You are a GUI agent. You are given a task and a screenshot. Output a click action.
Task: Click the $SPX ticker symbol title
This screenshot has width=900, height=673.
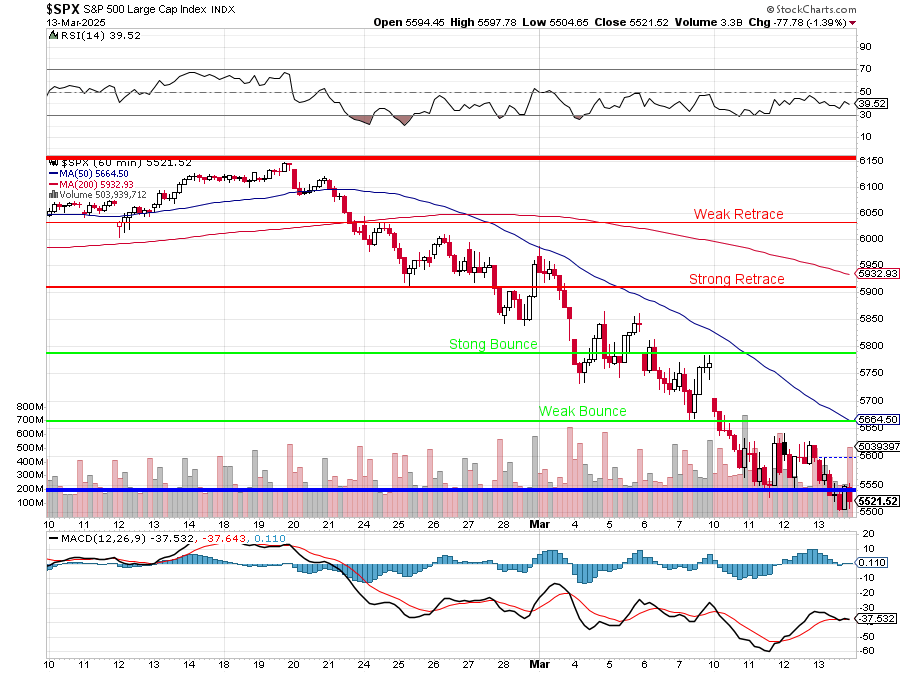[63, 7]
